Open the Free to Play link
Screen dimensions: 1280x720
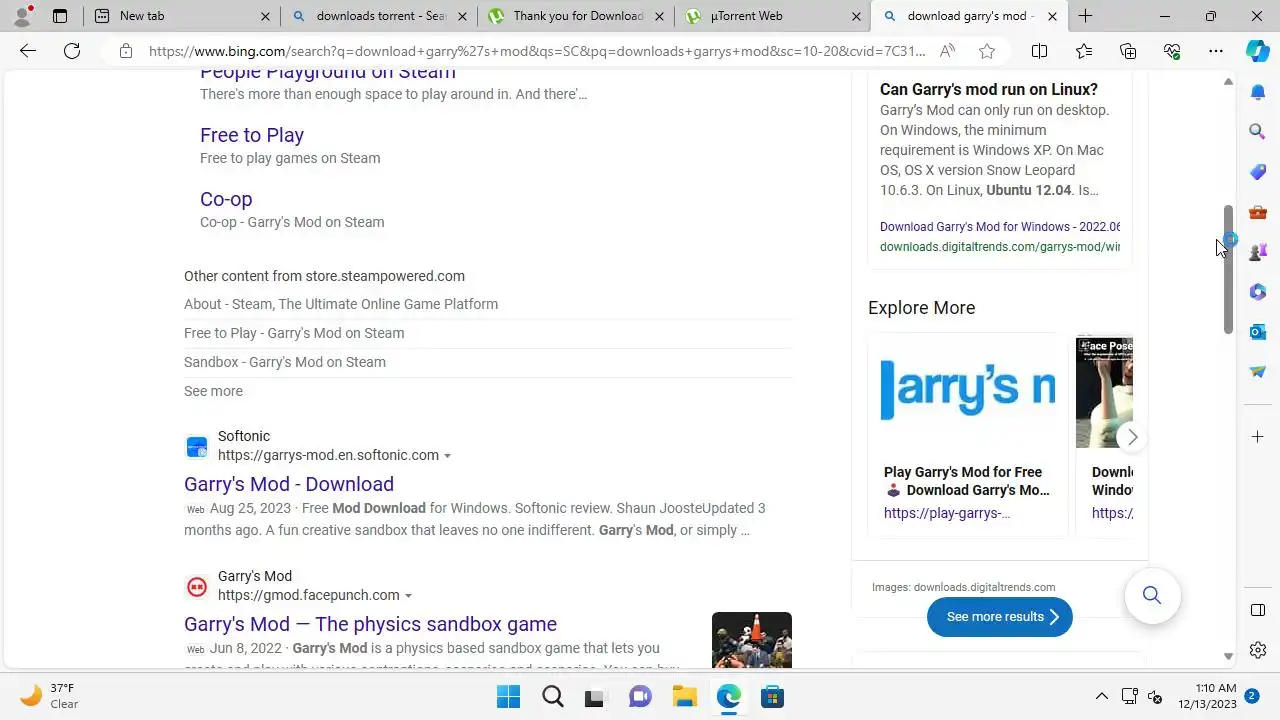click(x=252, y=135)
